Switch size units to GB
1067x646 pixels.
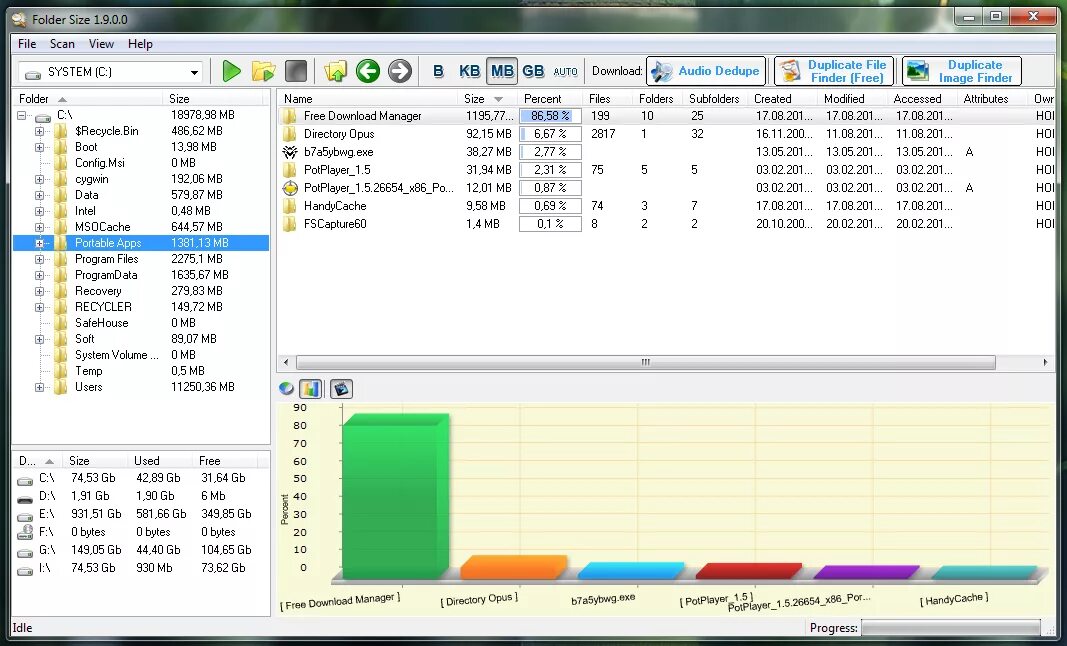534,71
